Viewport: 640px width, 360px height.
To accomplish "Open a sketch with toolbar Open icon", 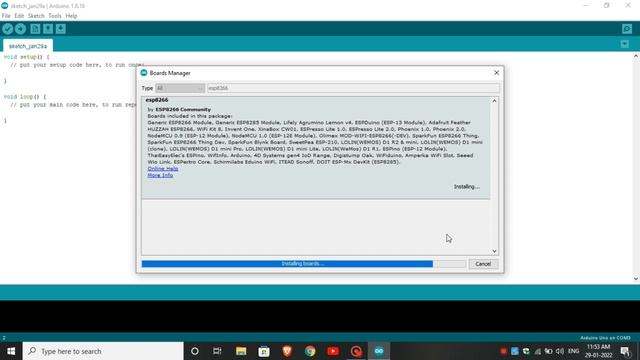I will (48, 29).
